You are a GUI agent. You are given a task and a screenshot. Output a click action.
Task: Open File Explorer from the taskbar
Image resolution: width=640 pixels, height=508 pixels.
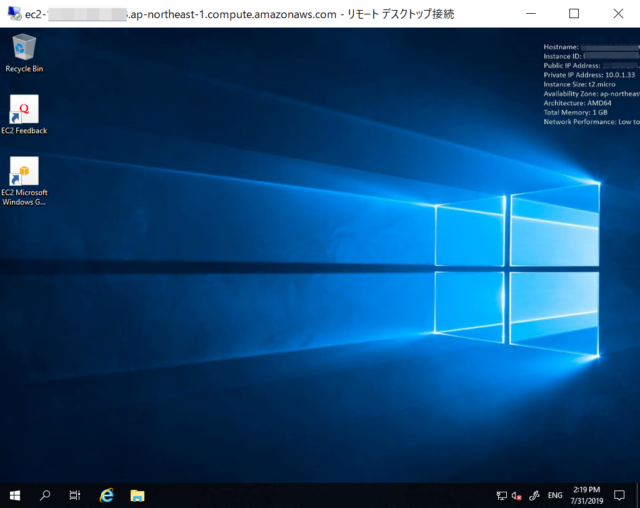(138, 495)
